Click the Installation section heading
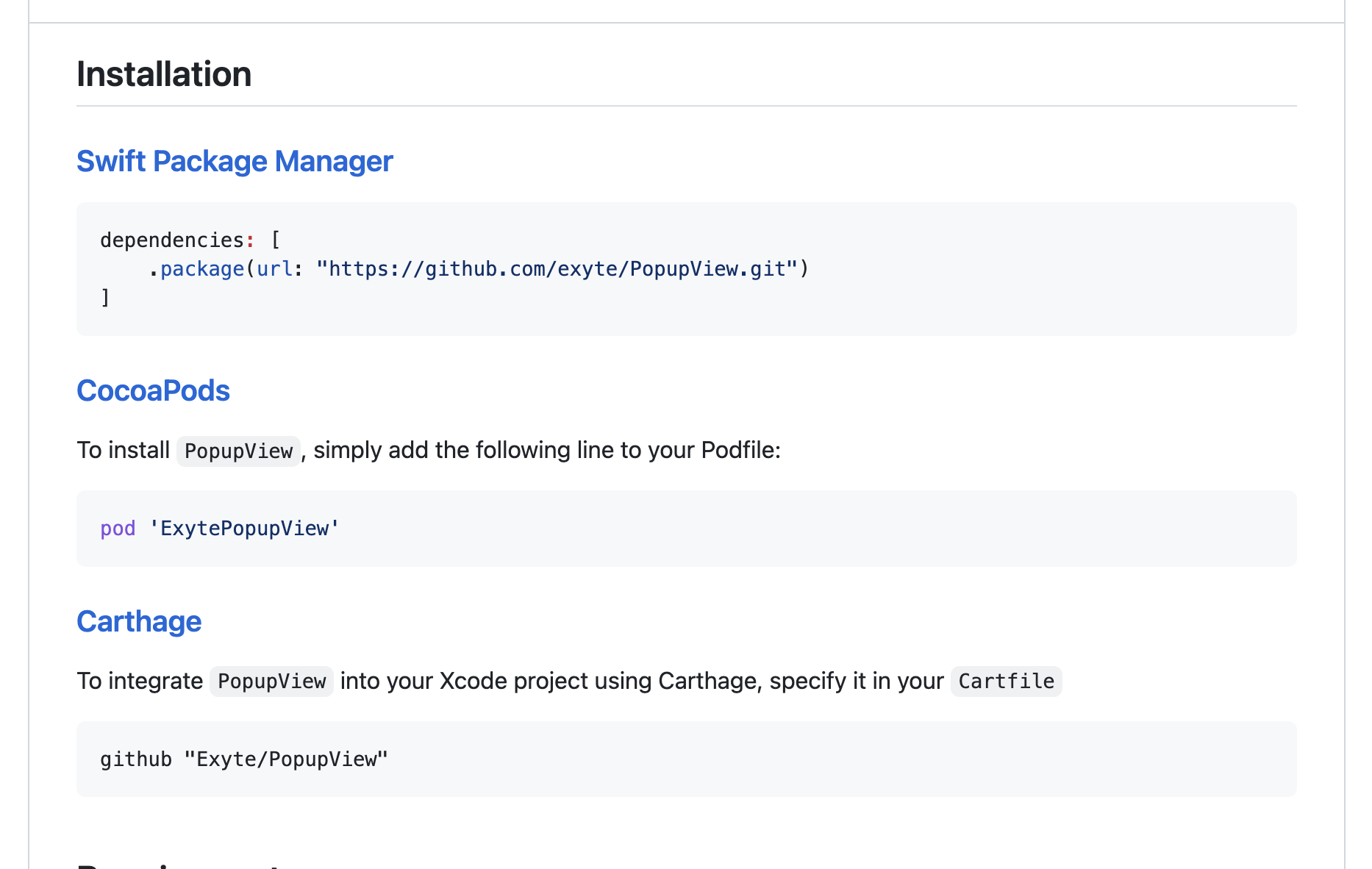The width and height of the screenshot is (1372, 869). click(x=164, y=74)
